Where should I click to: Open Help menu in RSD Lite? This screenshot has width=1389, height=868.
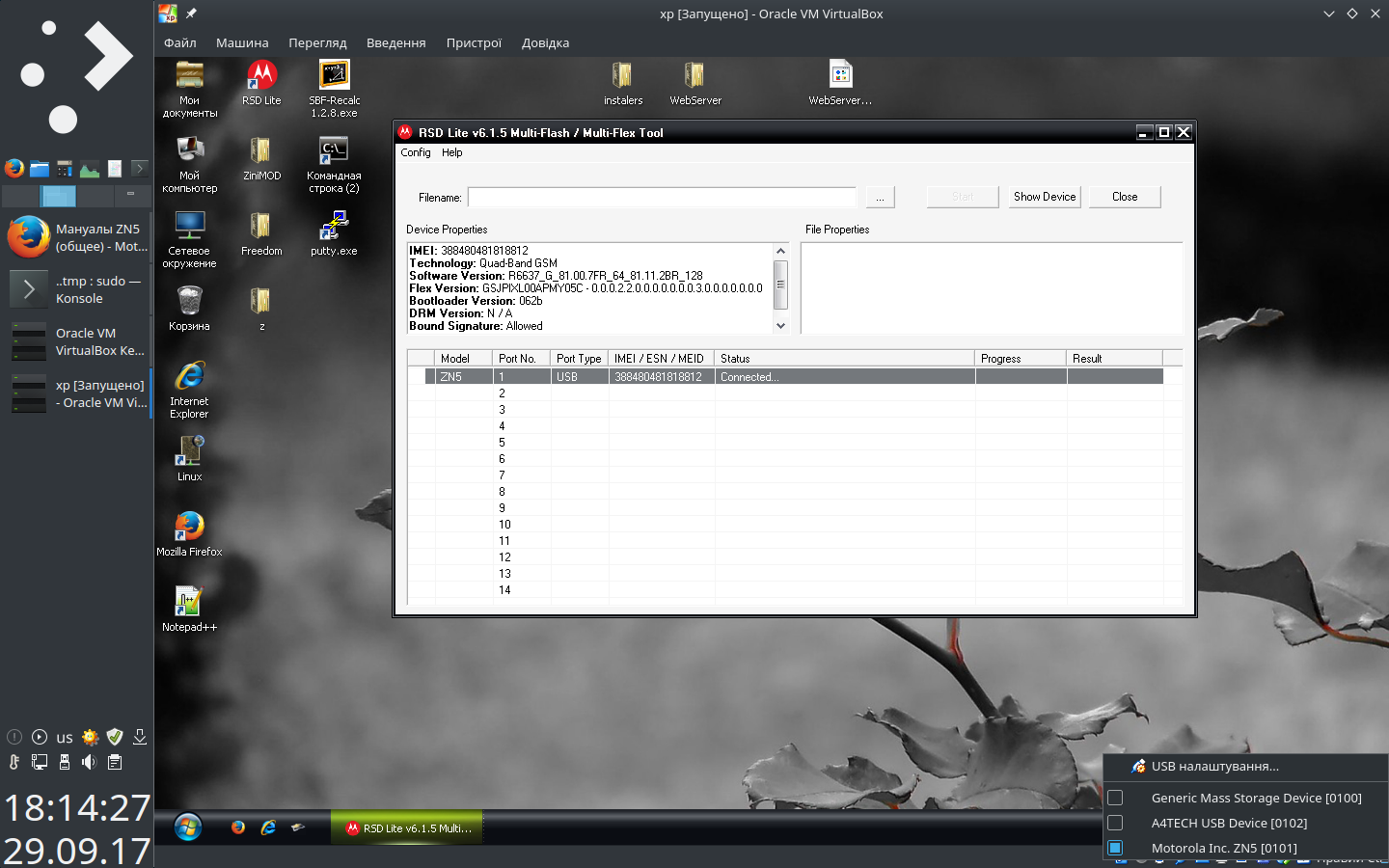(x=452, y=152)
